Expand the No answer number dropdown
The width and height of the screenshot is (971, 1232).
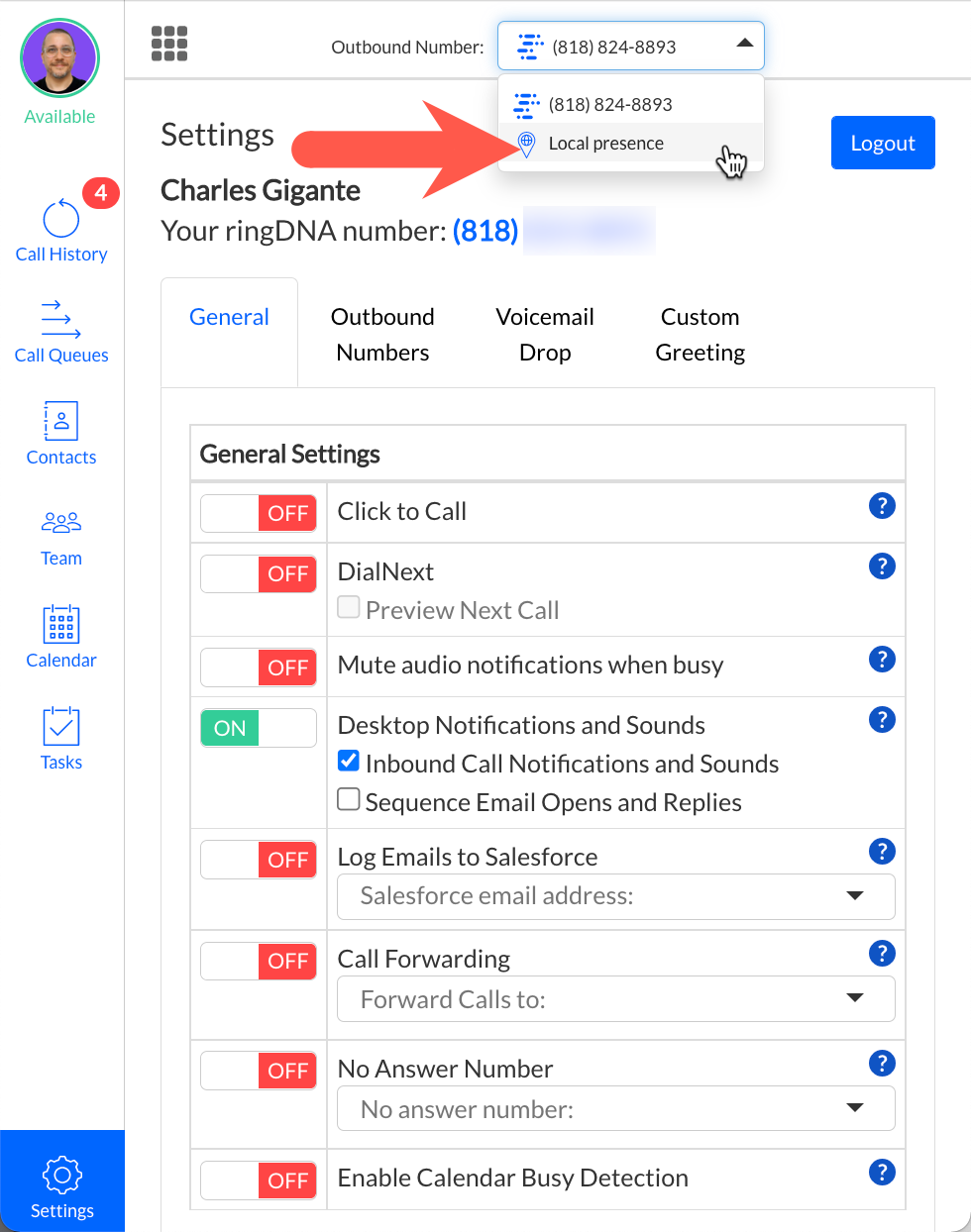[x=616, y=1109]
